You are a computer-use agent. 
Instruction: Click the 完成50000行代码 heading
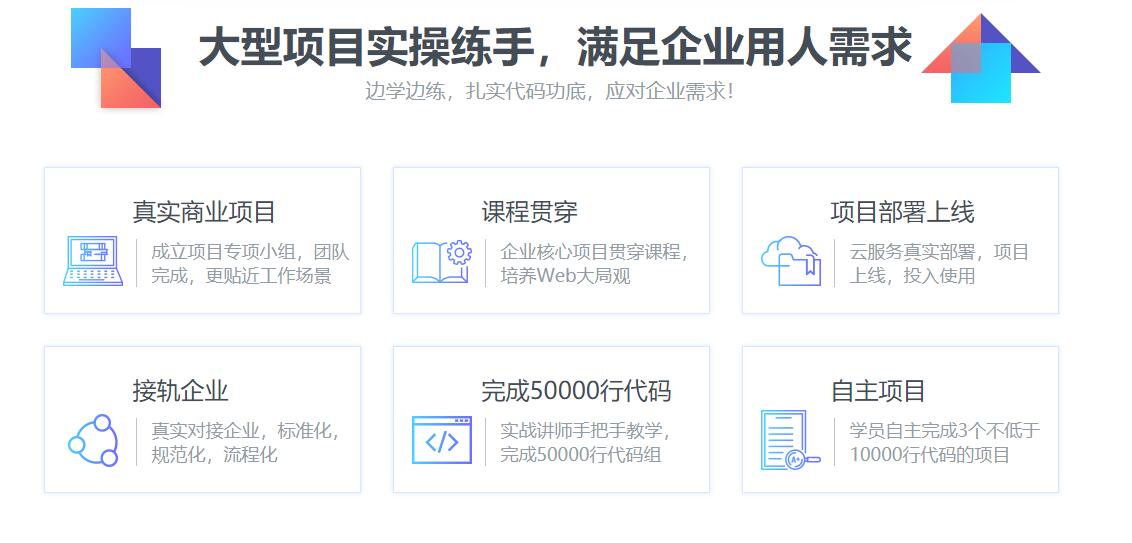575,390
